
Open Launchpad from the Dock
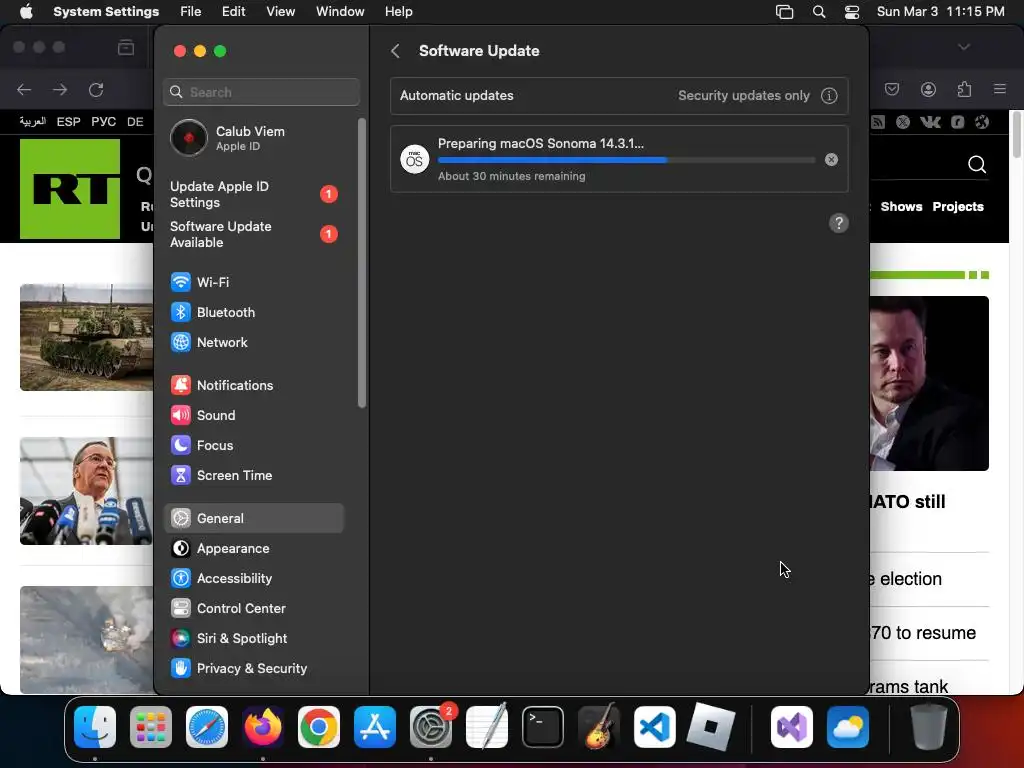click(x=151, y=727)
